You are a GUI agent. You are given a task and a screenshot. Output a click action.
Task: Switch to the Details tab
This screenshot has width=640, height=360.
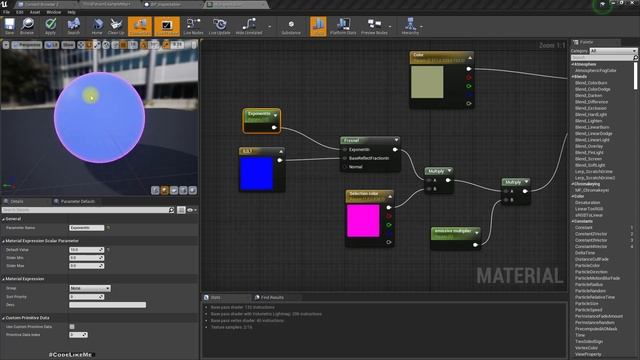coord(16,201)
